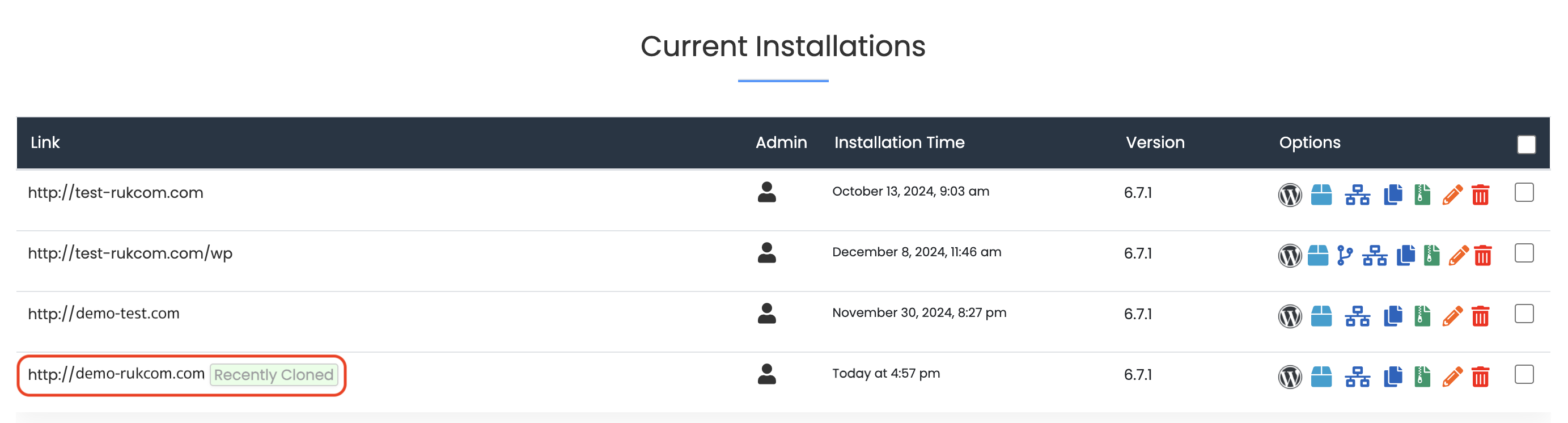Viewport: 1568px width, 423px height.
Task: Open the http://demo-rukcom.com link
Action: pyautogui.click(x=116, y=374)
